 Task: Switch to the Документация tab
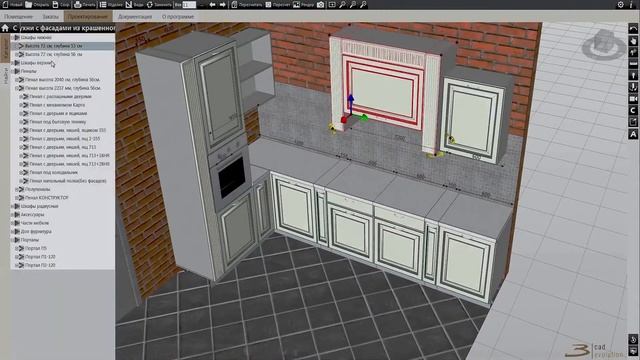135,17
